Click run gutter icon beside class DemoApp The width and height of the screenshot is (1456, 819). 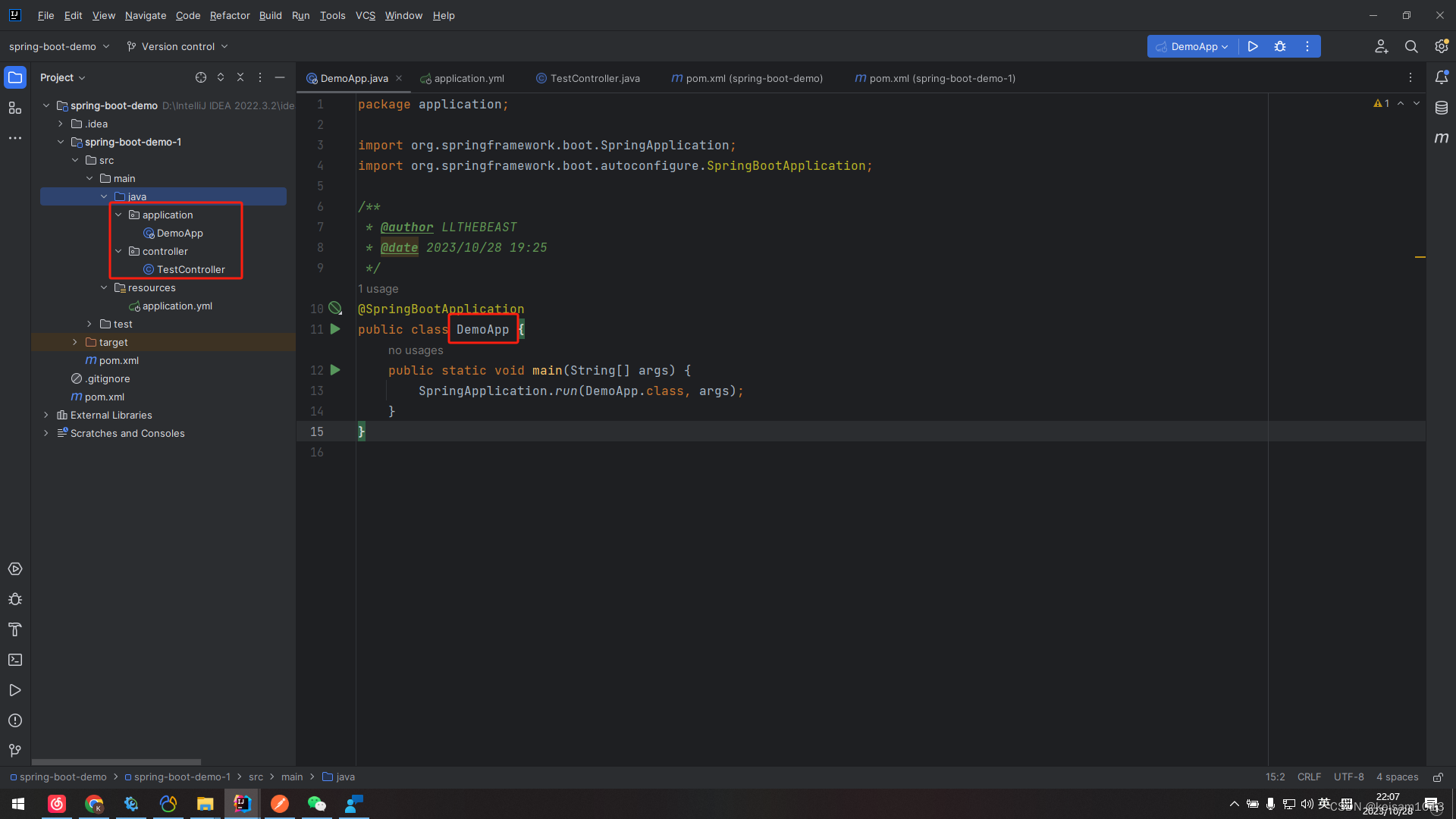335,329
